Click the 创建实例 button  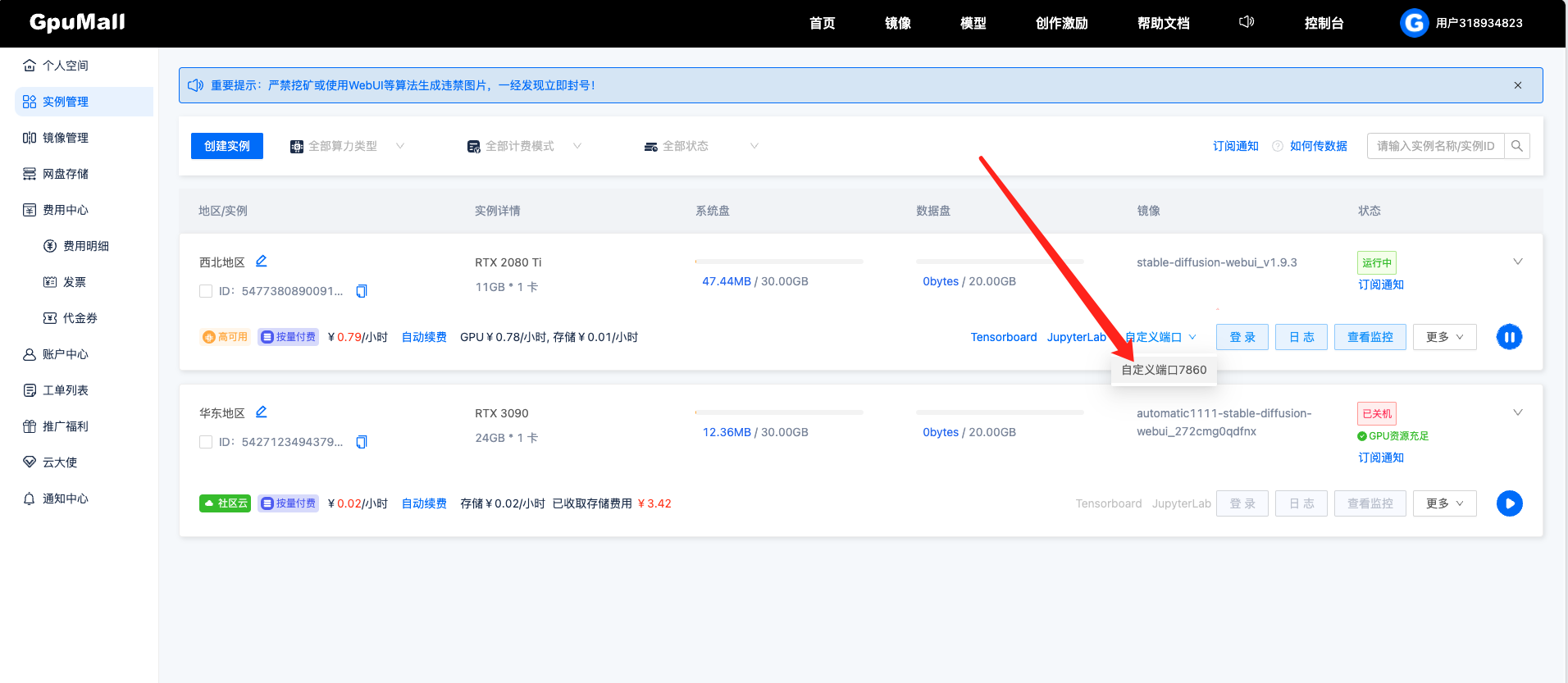click(x=227, y=146)
